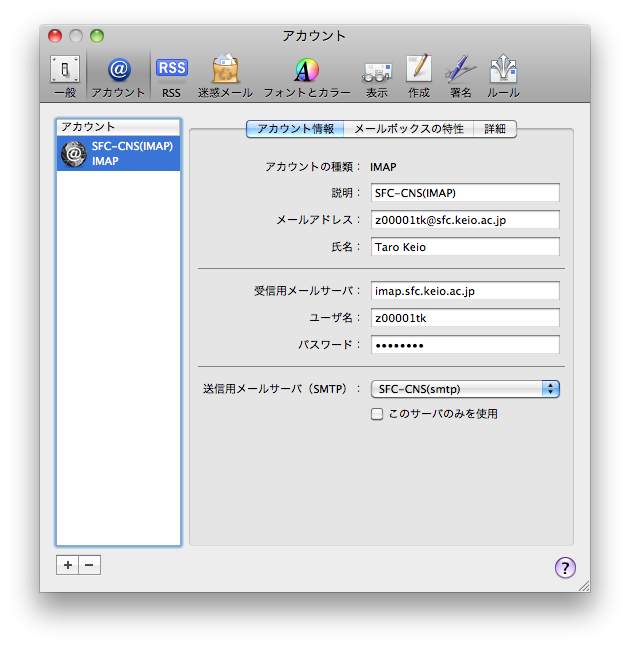Click the minus button to remove account
Viewport: 630px width, 647px height.
[89, 565]
